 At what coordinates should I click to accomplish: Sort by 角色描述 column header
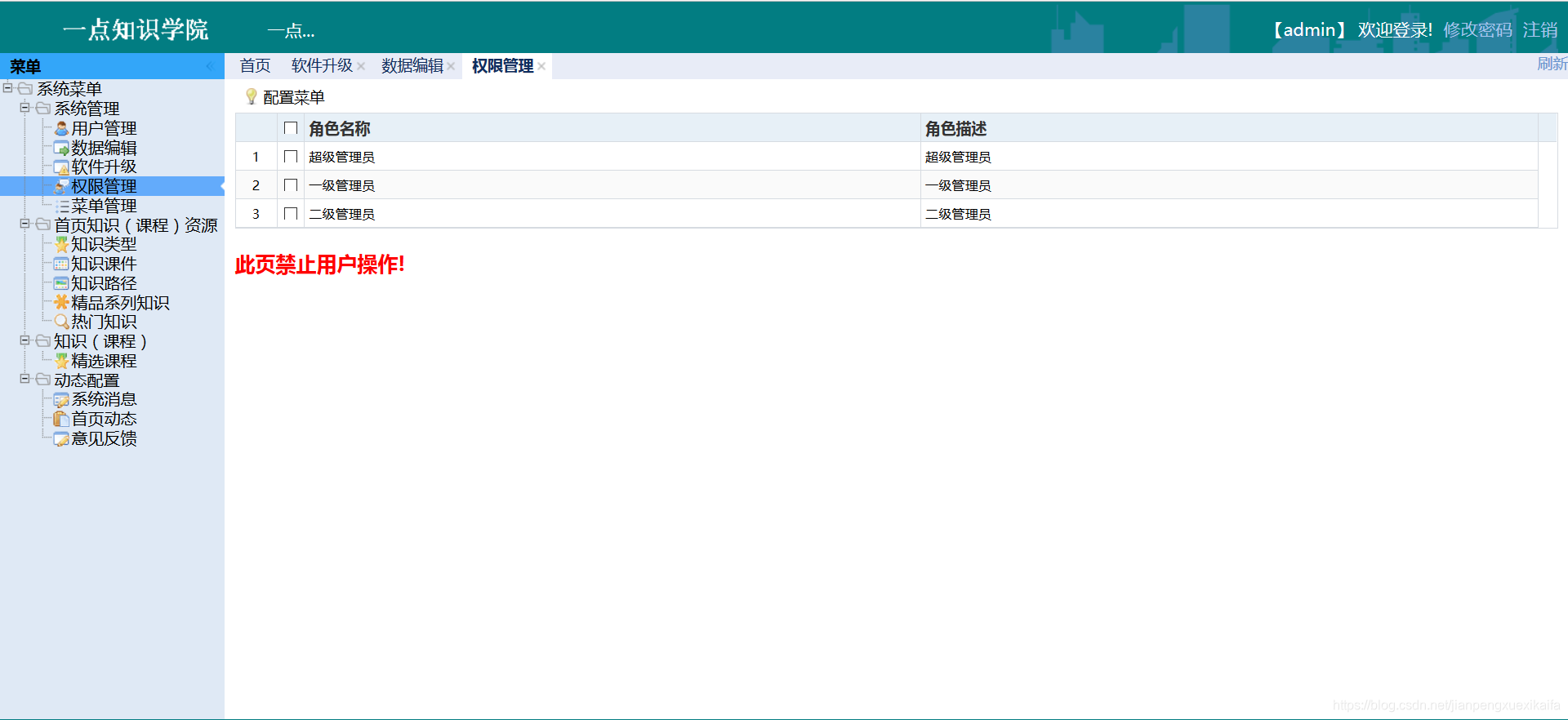pos(1229,128)
